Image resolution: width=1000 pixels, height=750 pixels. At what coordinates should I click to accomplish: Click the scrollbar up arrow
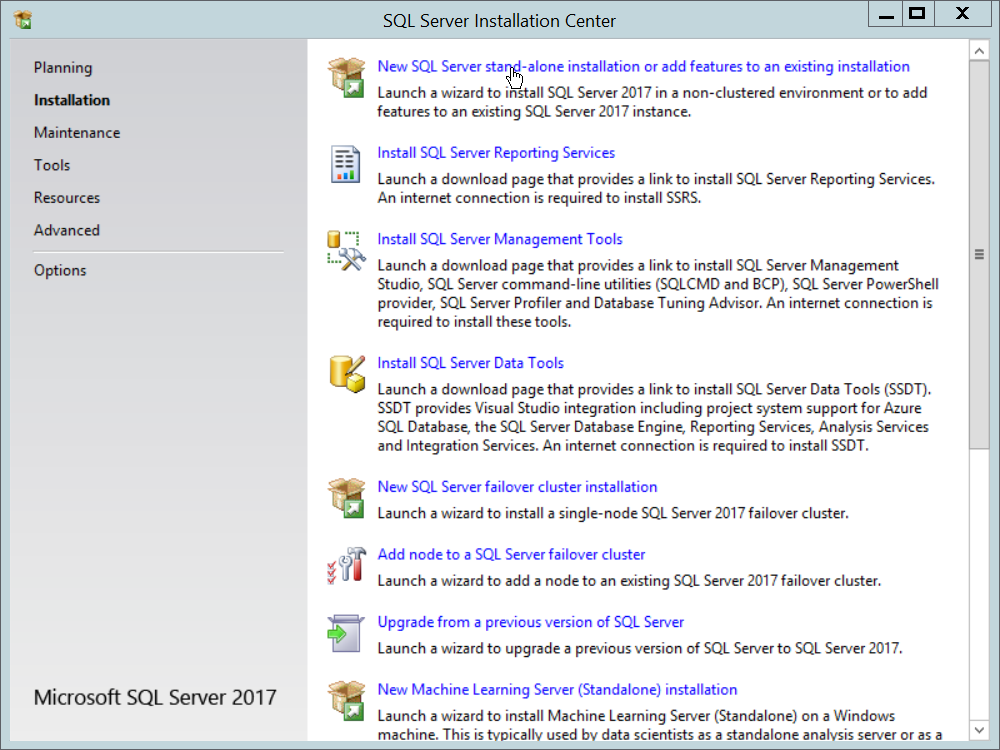pos(980,50)
